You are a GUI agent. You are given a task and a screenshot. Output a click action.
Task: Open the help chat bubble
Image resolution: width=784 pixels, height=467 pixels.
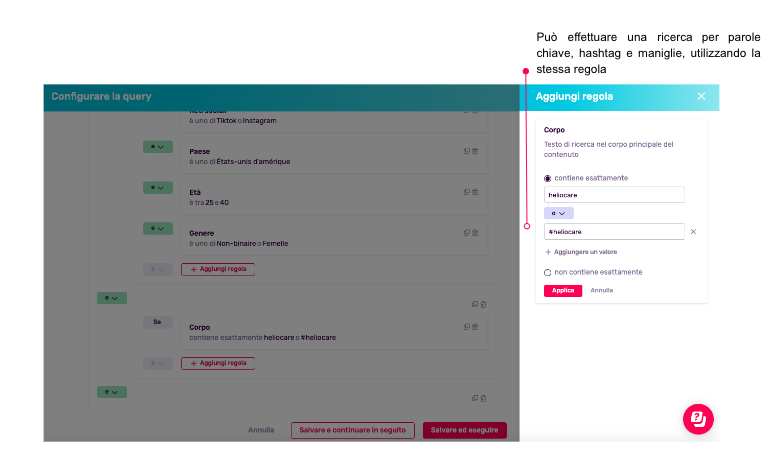(x=698, y=419)
